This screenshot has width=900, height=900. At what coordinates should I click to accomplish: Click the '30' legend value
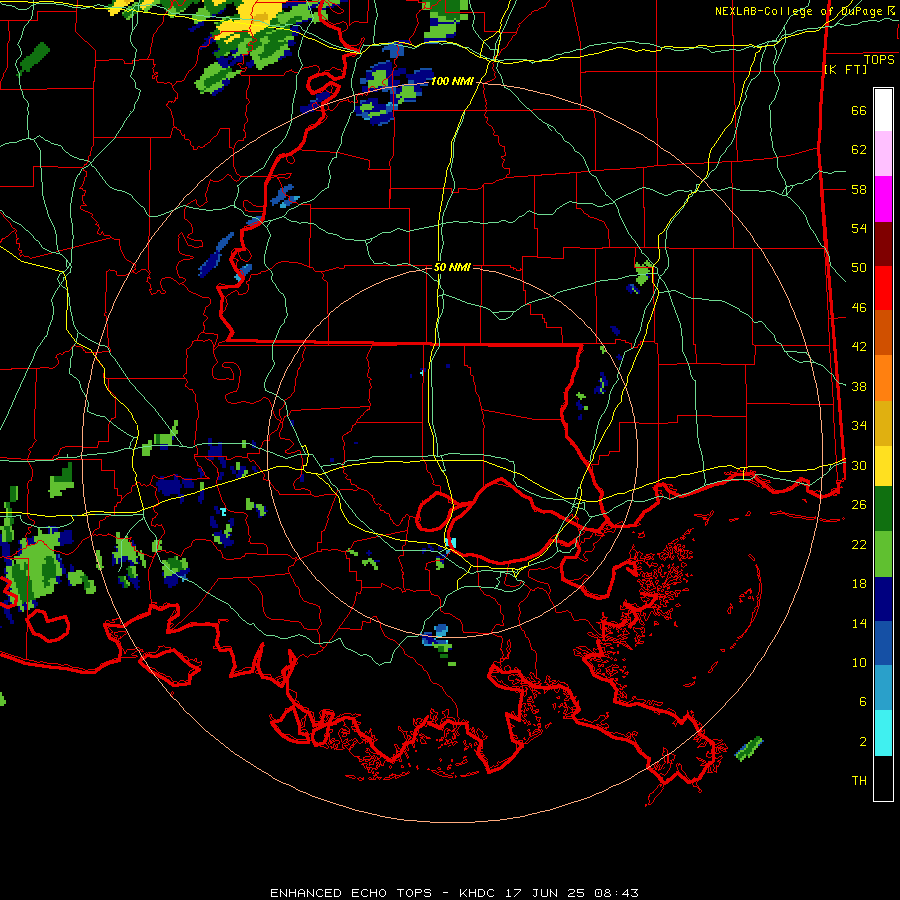pos(859,465)
